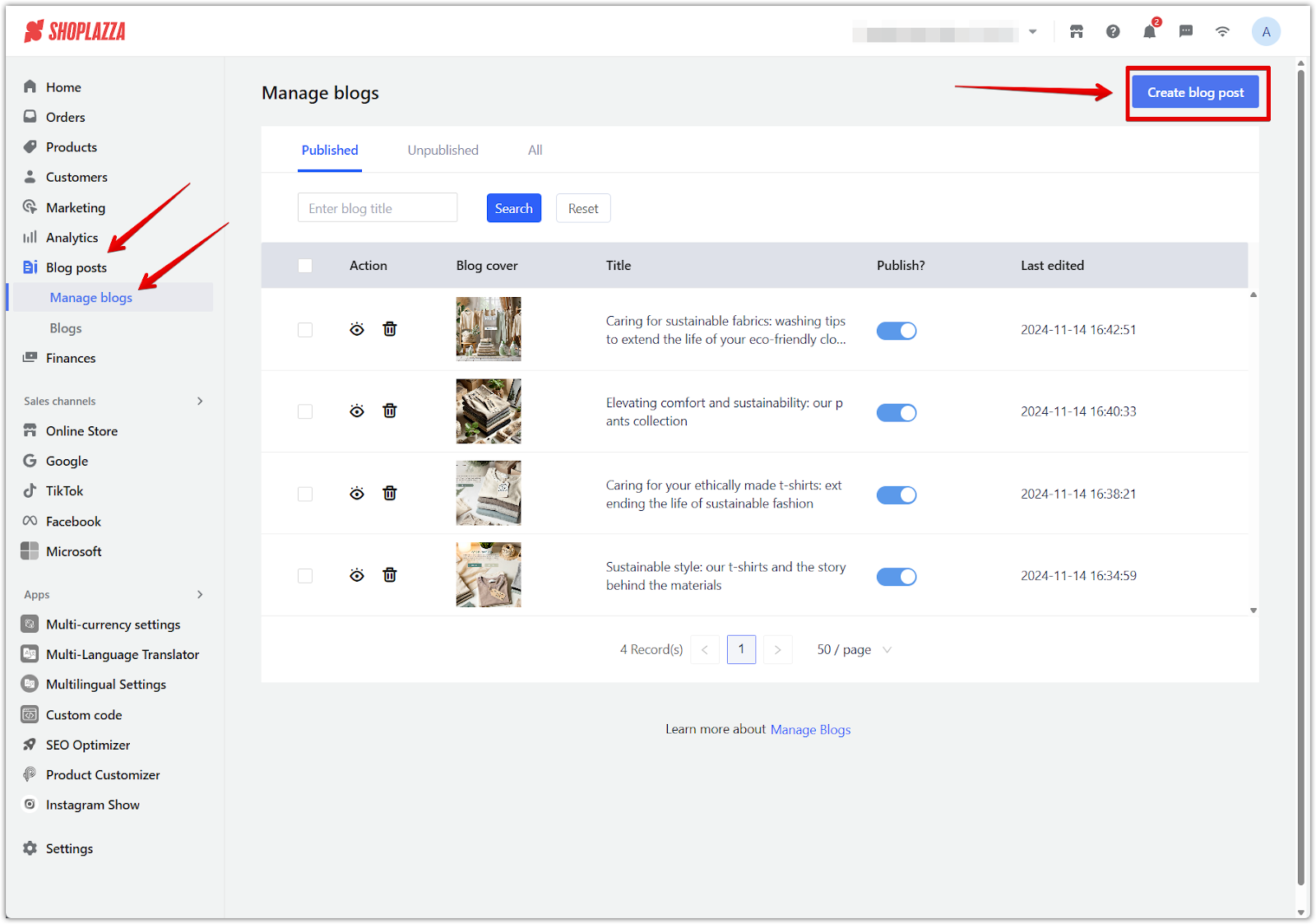Open the TikTok sales channel icon
This screenshot has width=1316, height=924.
pyautogui.click(x=30, y=490)
